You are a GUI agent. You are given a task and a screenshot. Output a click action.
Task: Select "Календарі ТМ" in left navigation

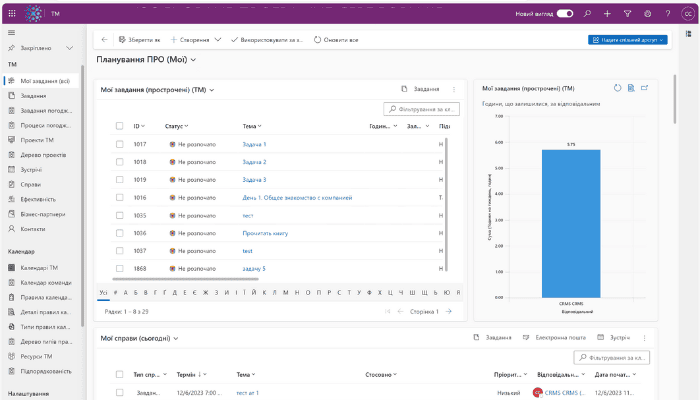point(39,267)
